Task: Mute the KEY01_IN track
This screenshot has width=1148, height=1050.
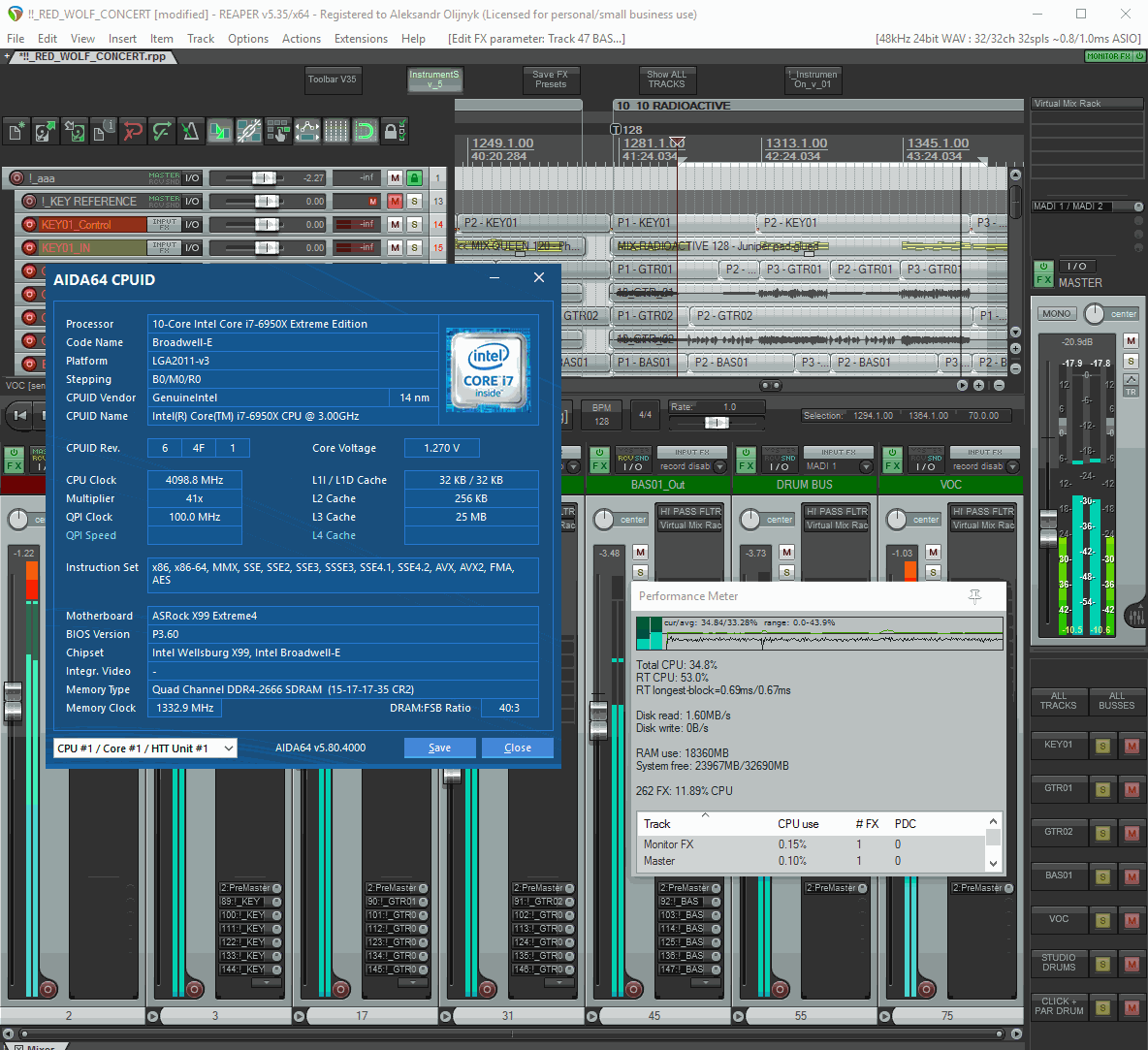Action: coord(395,247)
